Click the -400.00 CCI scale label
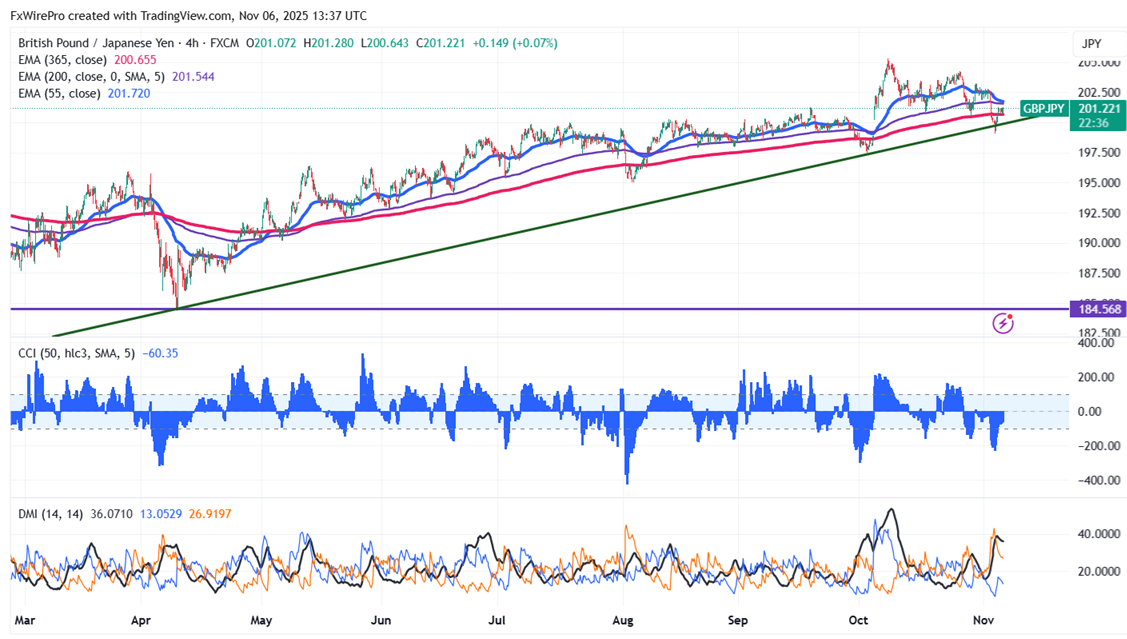1127x639 pixels. 1100,480
